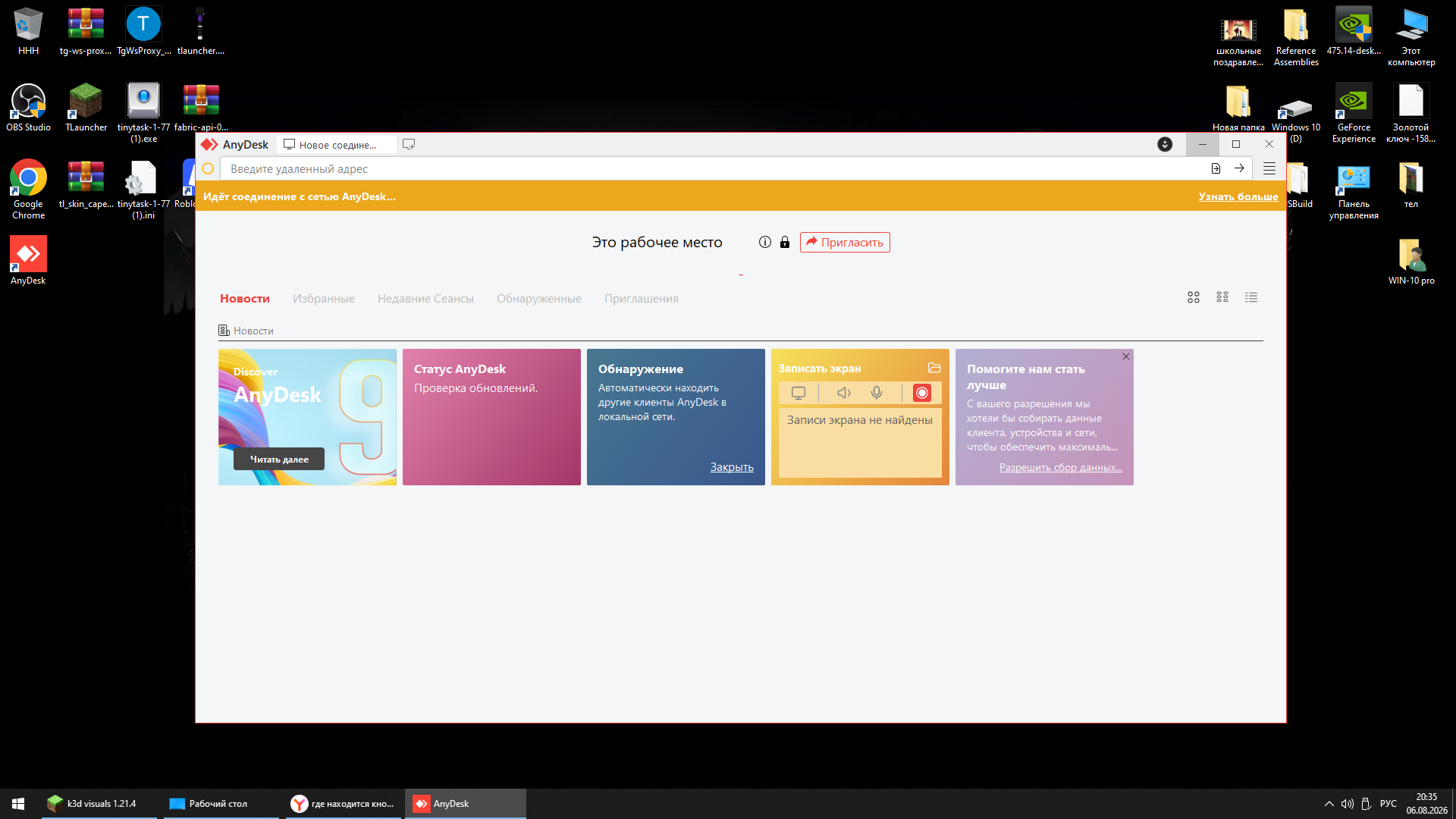Click the РУС language indicator
1456x819 pixels.
coord(1389,804)
